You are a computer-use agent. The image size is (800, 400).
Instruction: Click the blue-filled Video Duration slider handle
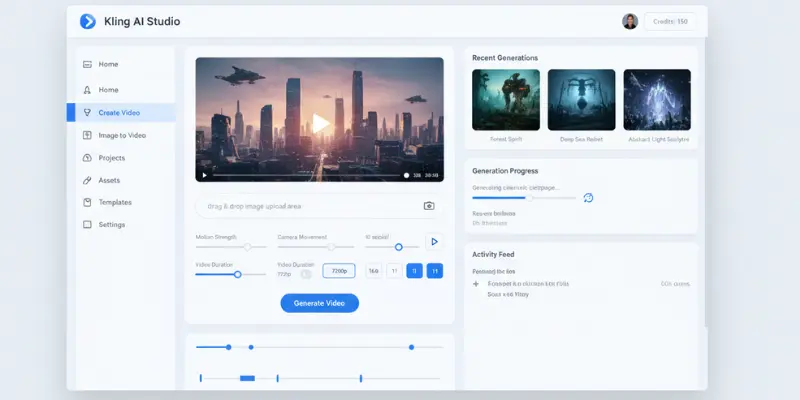[237, 274]
